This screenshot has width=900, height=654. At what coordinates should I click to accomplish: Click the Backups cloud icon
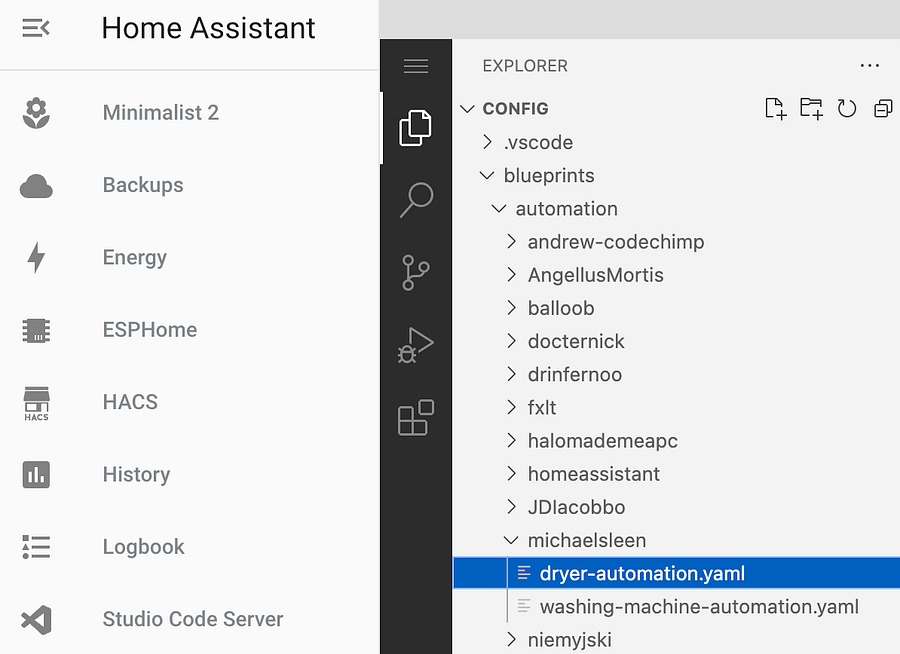(36, 185)
